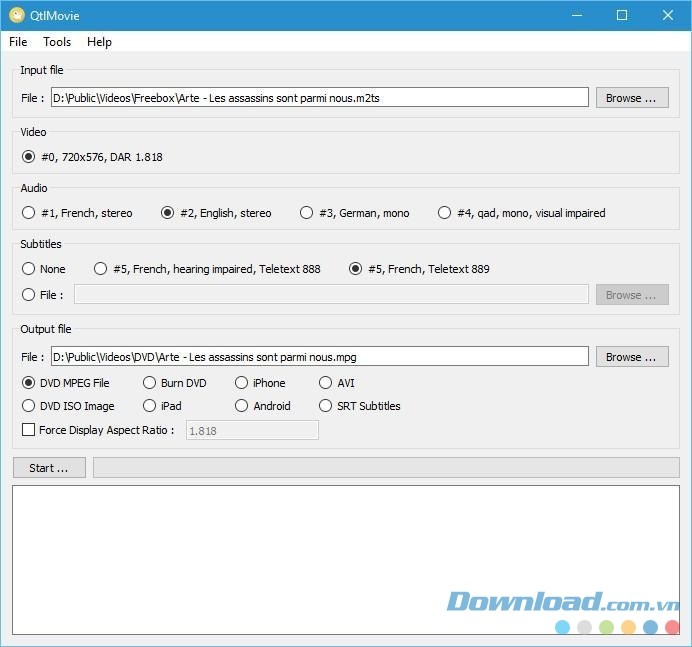The width and height of the screenshot is (692, 647).
Task: Open the Tools menu
Action: (57, 42)
